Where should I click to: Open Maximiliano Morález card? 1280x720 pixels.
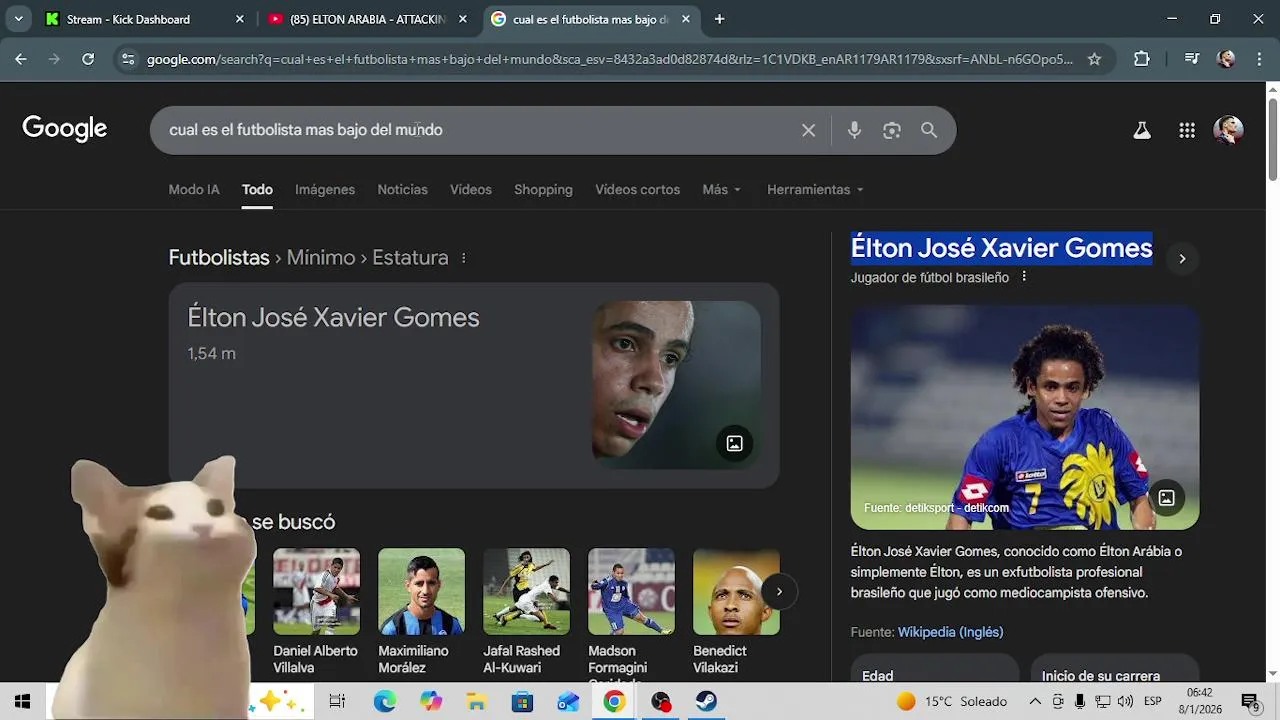pyautogui.click(x=421, y=612)
